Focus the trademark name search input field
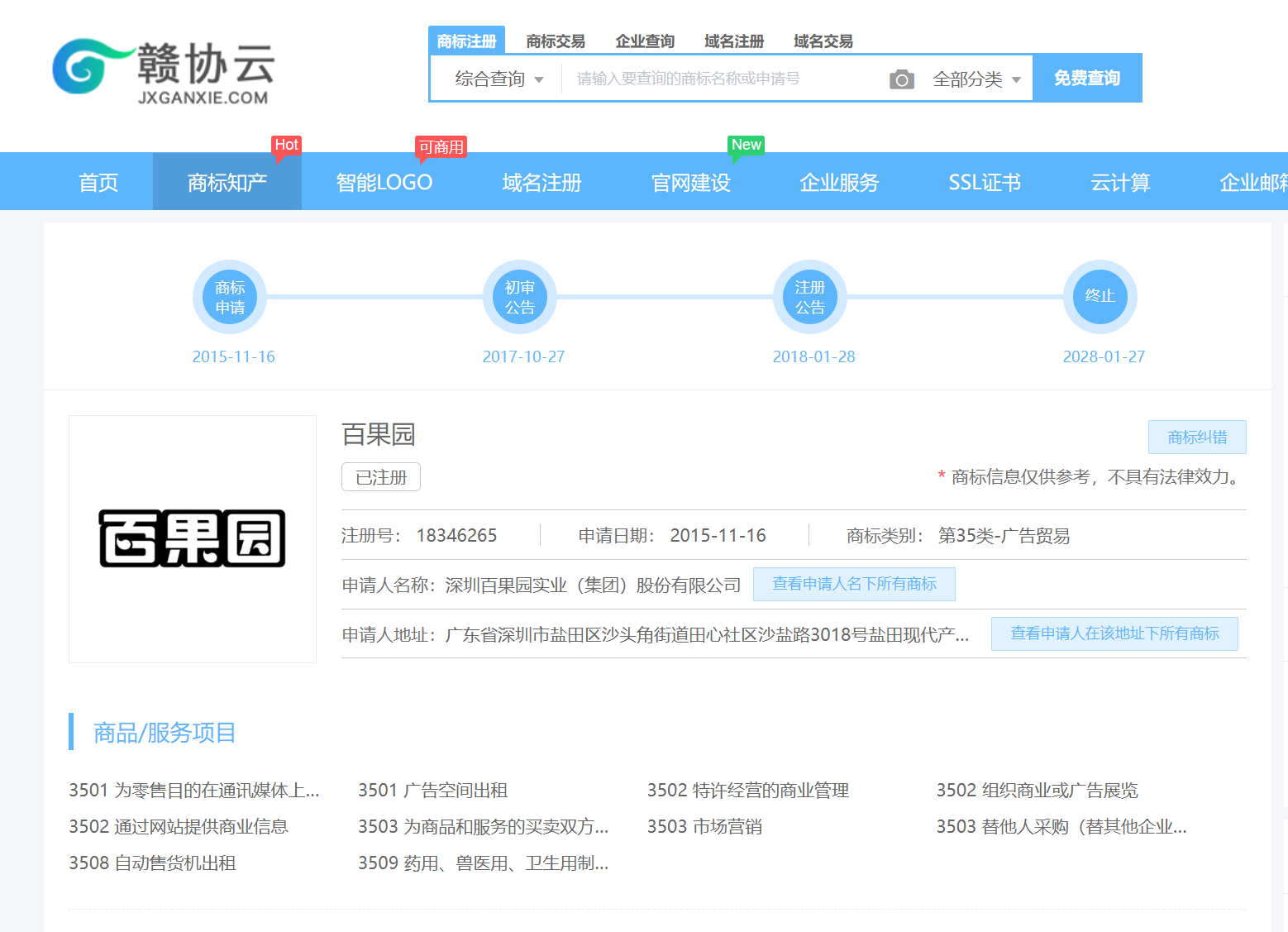 tap(719, 79)
